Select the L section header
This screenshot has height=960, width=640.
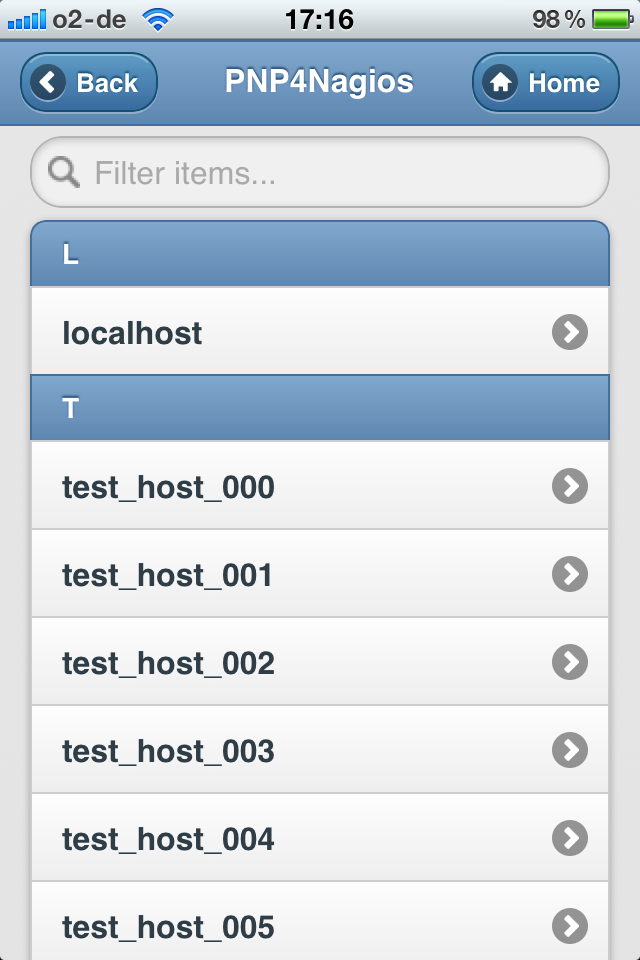(x=320, y=253)
